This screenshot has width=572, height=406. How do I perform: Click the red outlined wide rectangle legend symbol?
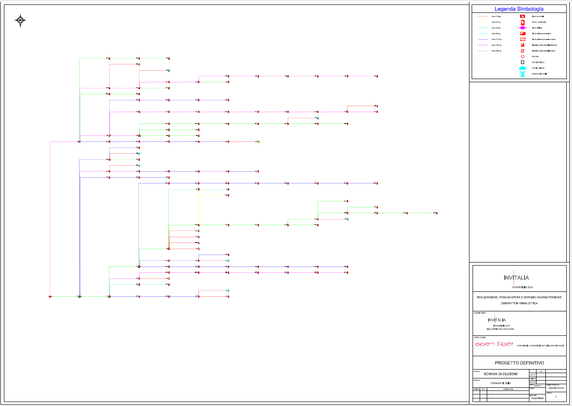tap(522, 39)
